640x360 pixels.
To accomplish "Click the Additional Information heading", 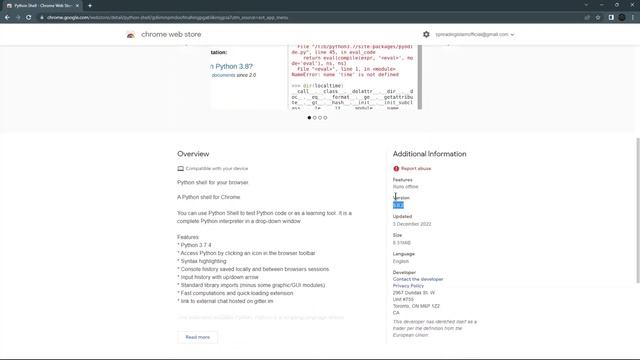I will [429, 154].
